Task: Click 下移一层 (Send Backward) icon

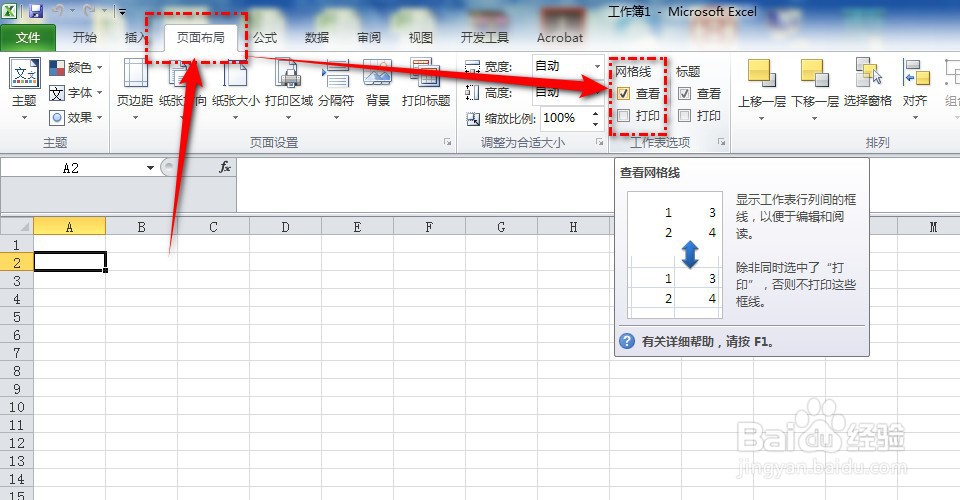Action: [815, 73]
